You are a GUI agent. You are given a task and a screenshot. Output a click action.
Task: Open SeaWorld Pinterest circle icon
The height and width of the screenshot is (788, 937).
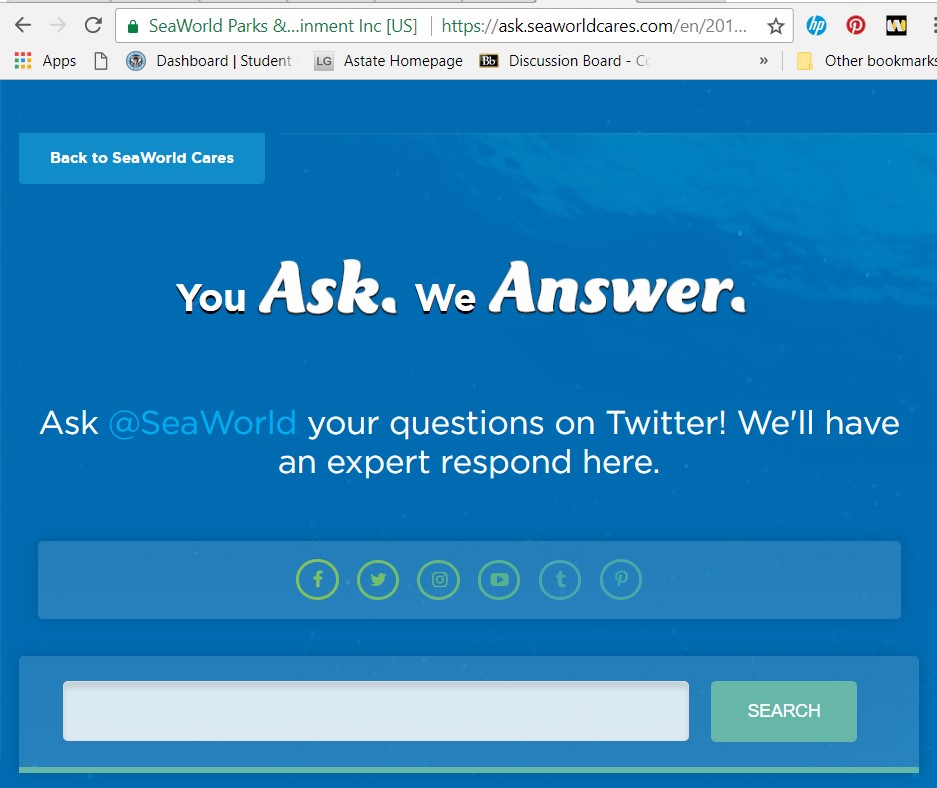click(621, 579)
